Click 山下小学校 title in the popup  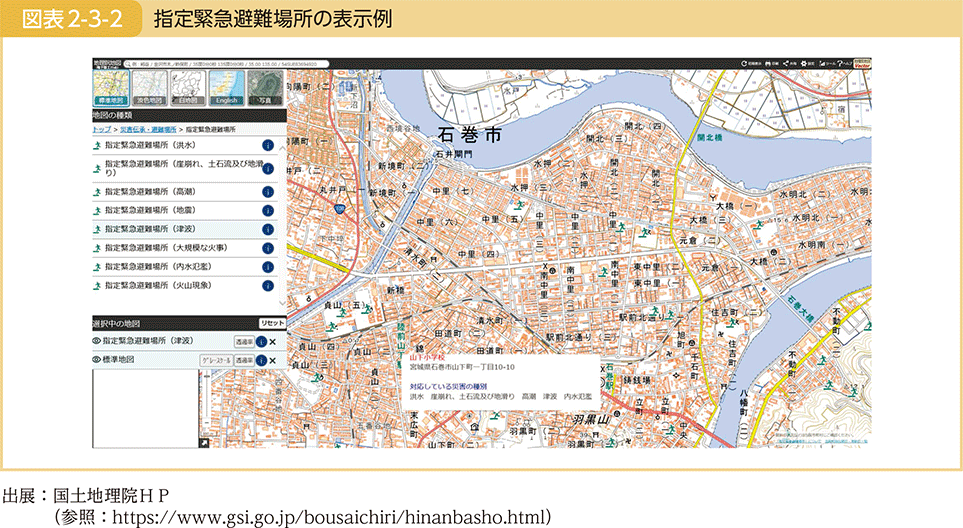pos(427,357)
